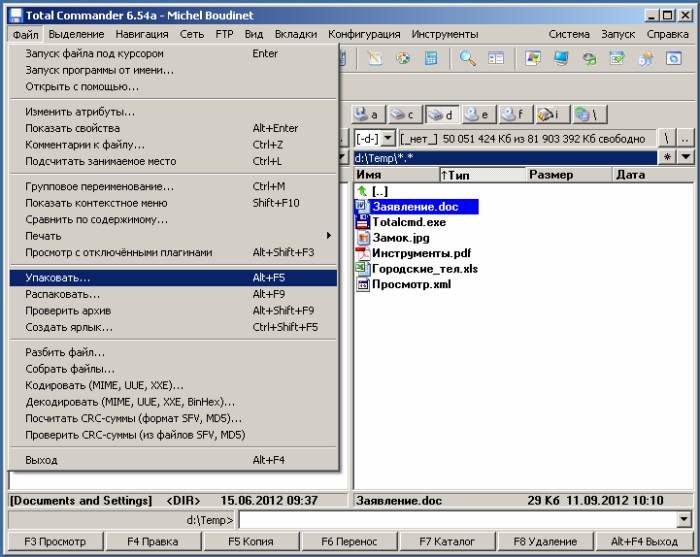Expand the command line history dropdown
This screenshot has width=700, height=557.
(x=683, y=519)
